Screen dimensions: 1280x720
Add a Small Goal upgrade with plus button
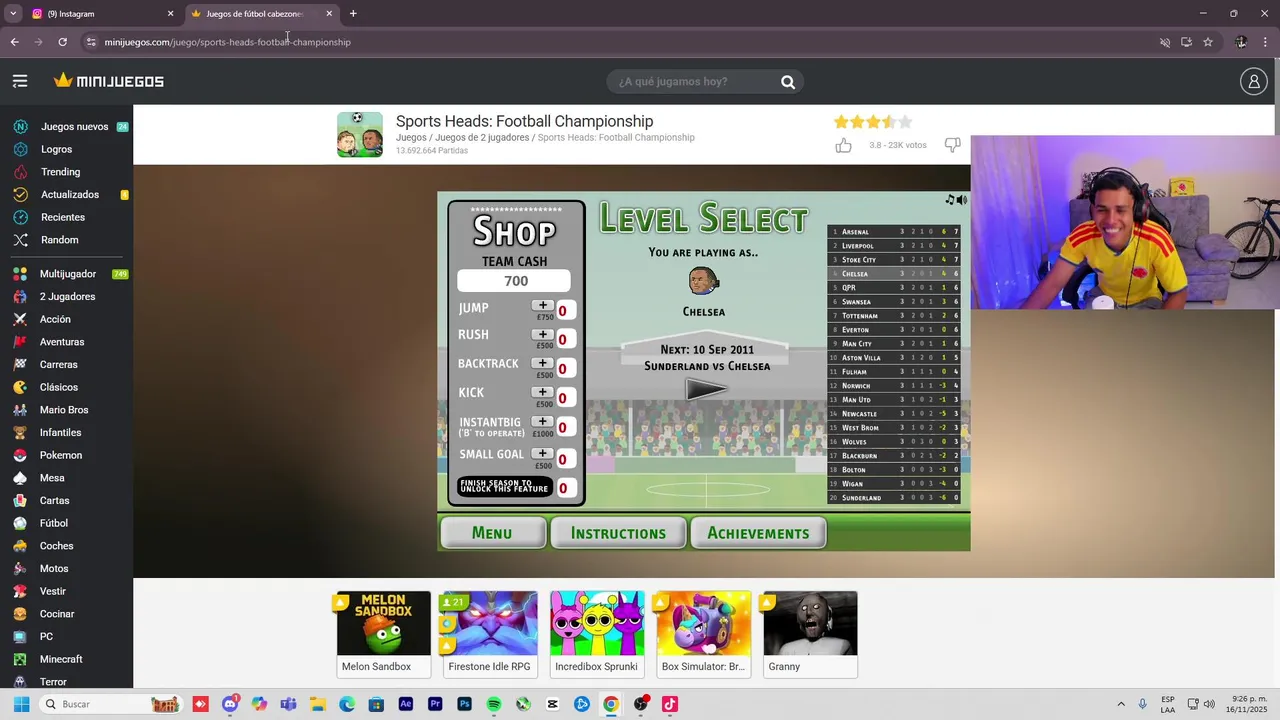[x=543, y=454]
